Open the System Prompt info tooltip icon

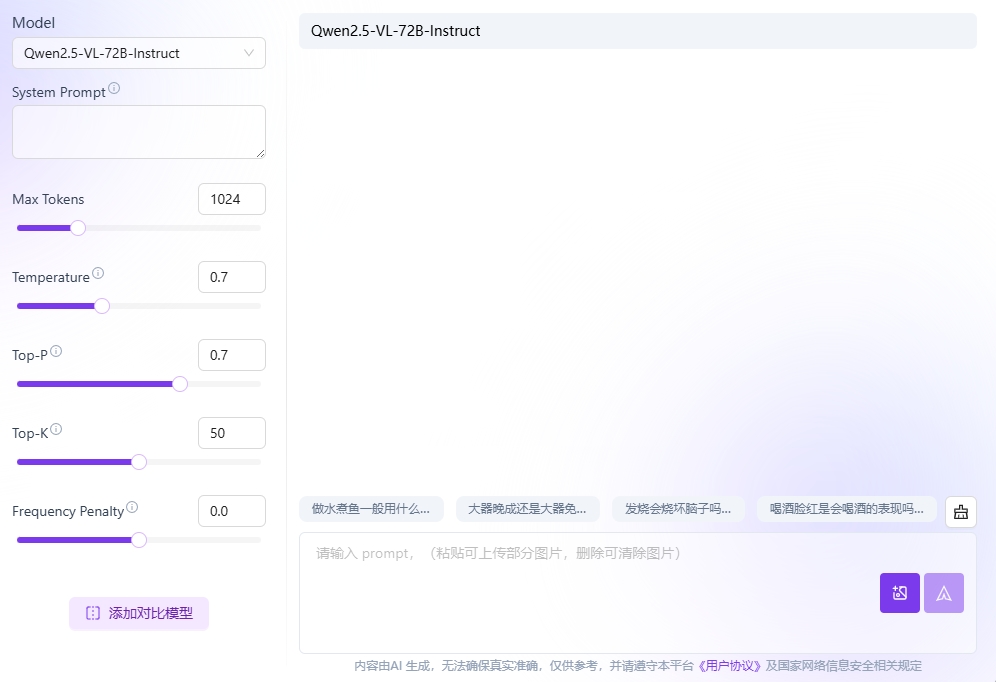(x=114, y=88)
